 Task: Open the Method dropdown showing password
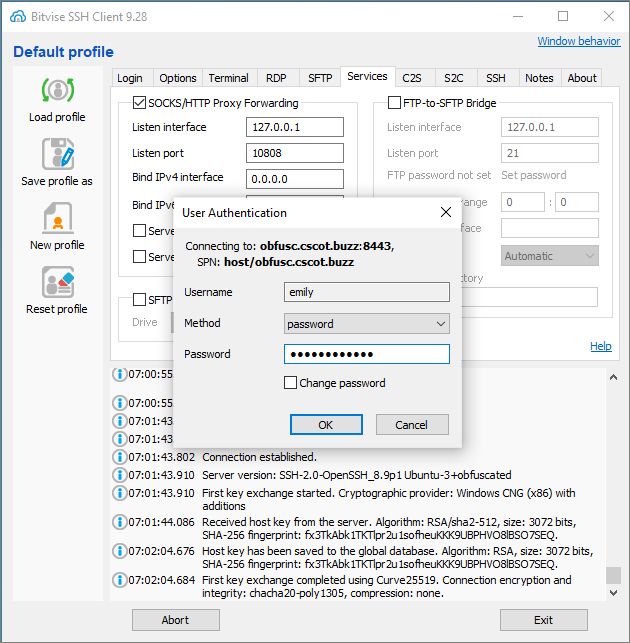point(367,324)
